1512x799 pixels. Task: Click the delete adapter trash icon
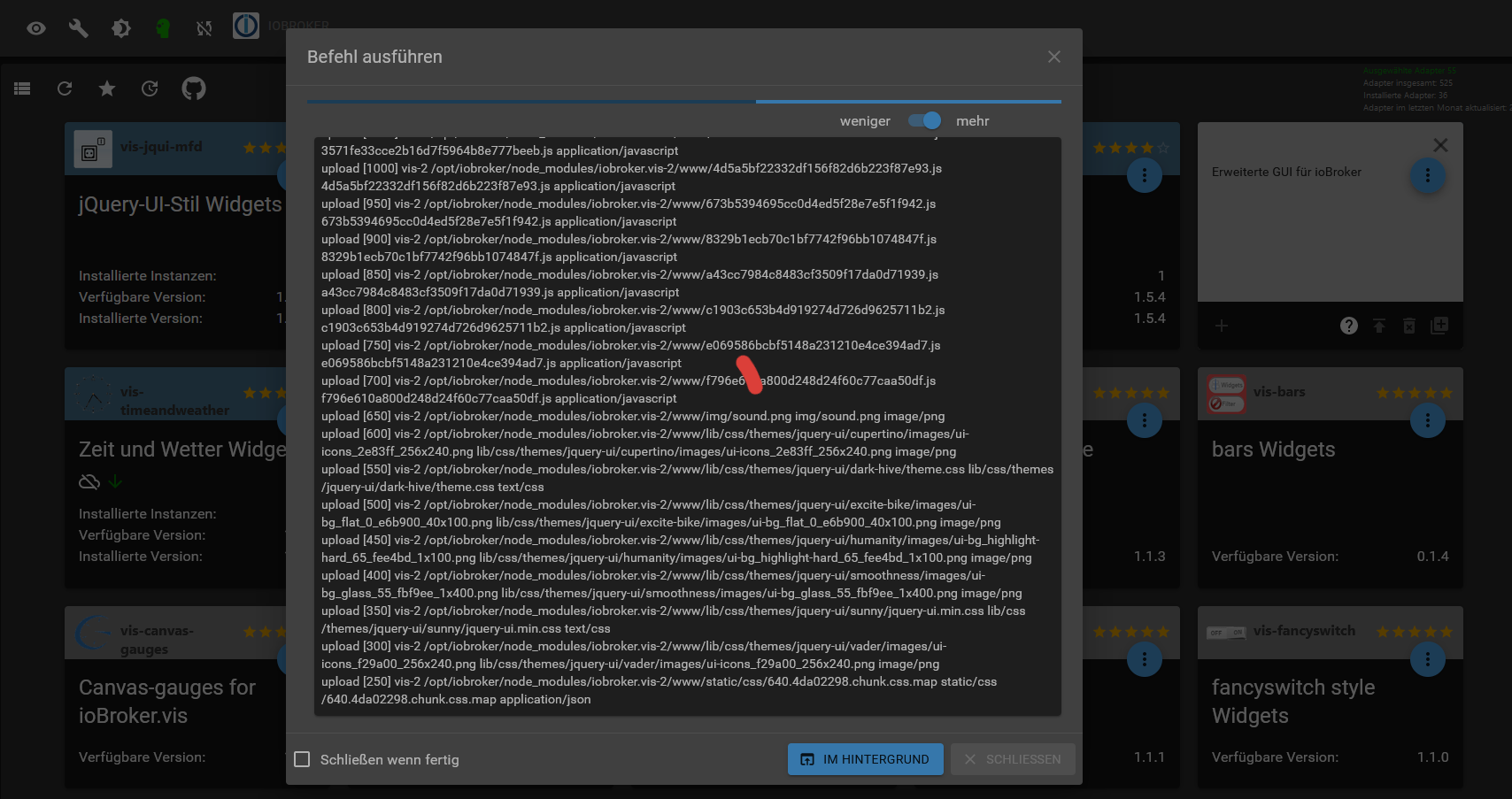coord(1409,326)
